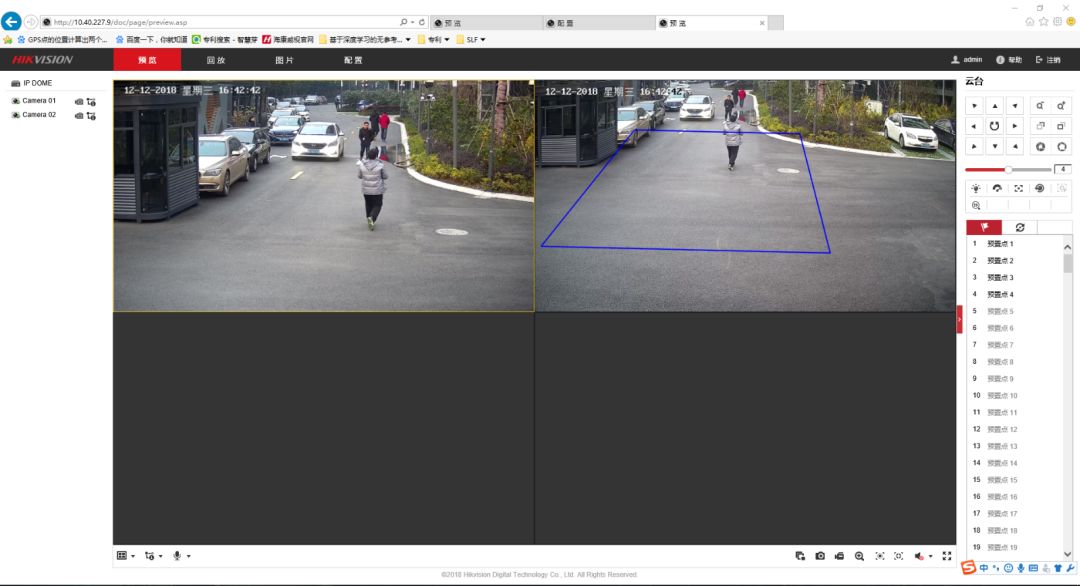Select Camera 02 in device list
The width and height of the screenshot is (1080, 586).
pos(39,115)
